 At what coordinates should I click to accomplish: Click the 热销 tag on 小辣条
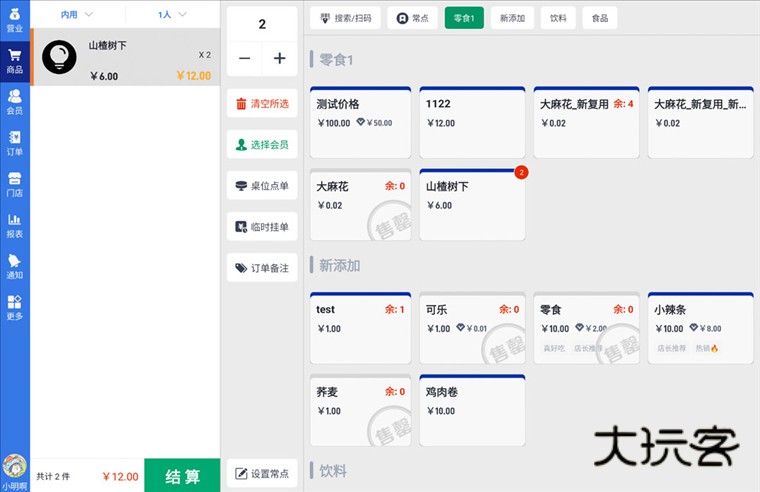[707, 348]
